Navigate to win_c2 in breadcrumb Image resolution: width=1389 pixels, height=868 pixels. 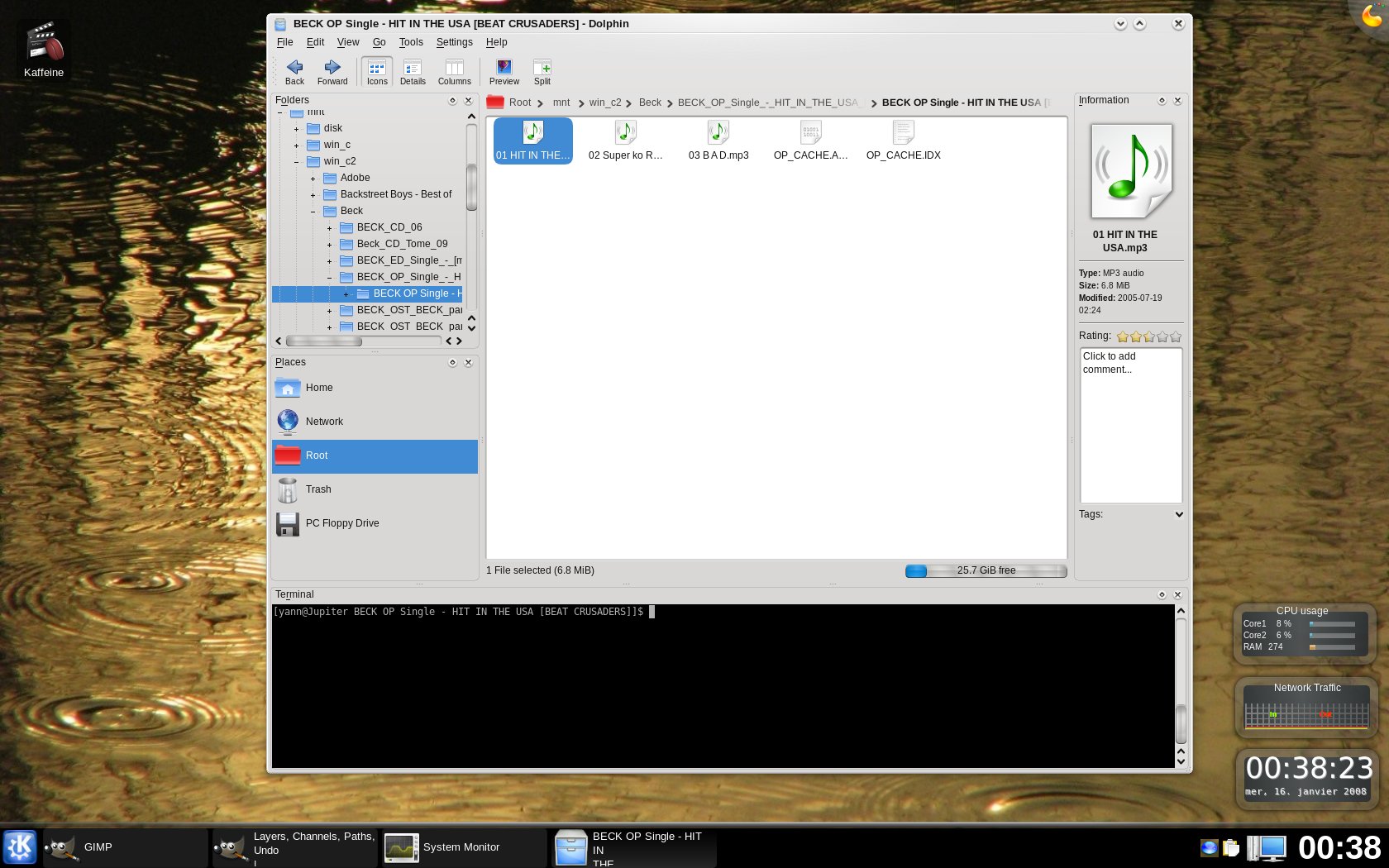[604, 103]
